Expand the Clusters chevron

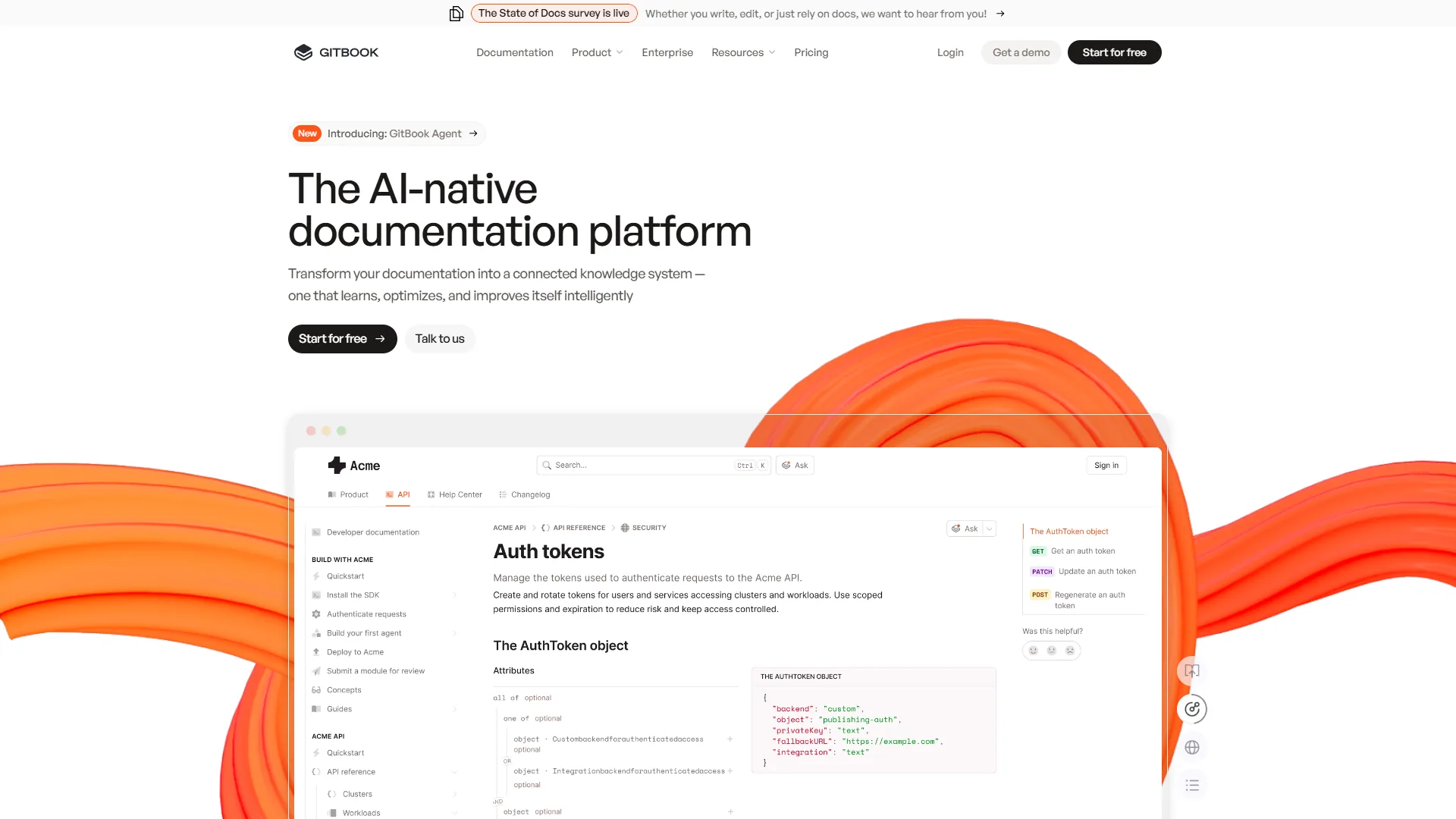[x=455, y=794]
